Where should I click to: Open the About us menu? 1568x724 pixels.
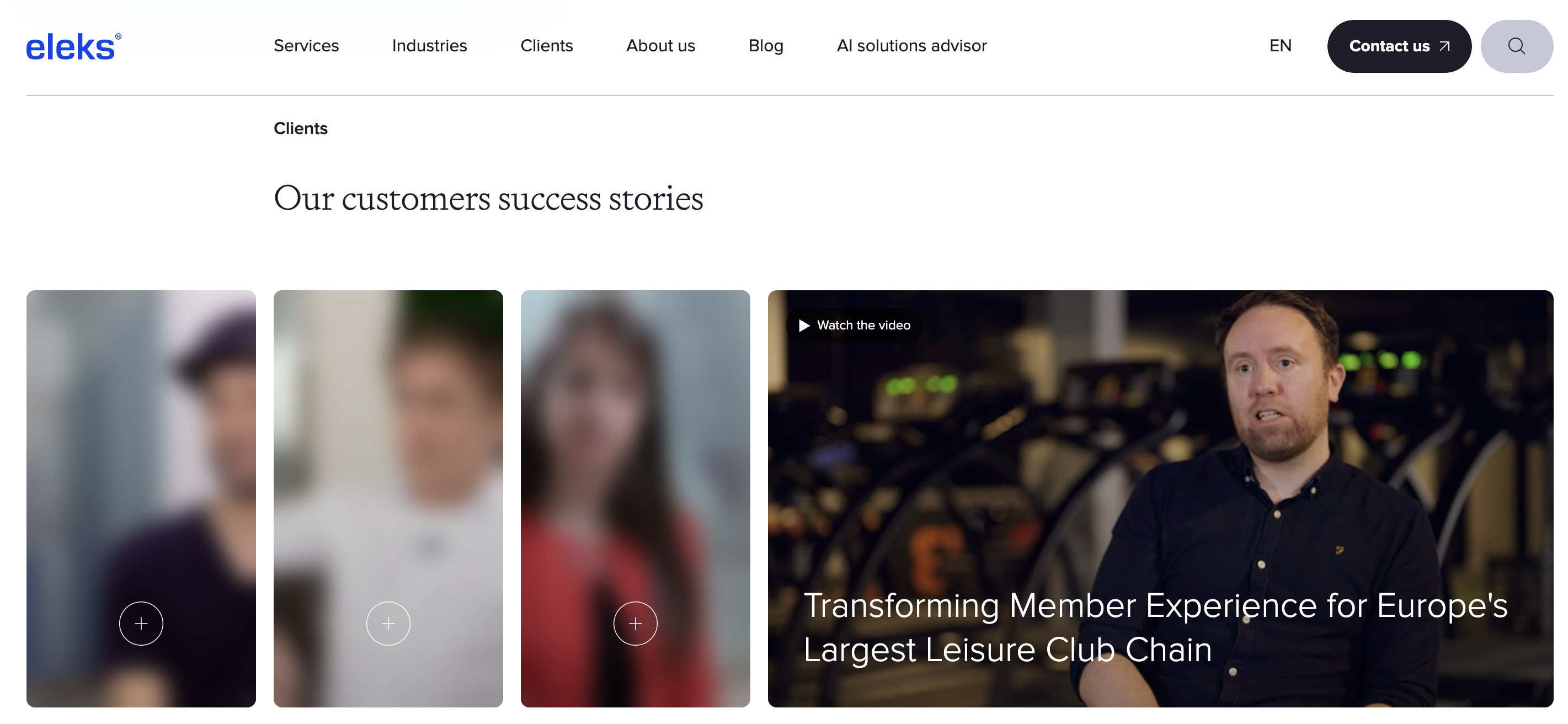[660, 46]
